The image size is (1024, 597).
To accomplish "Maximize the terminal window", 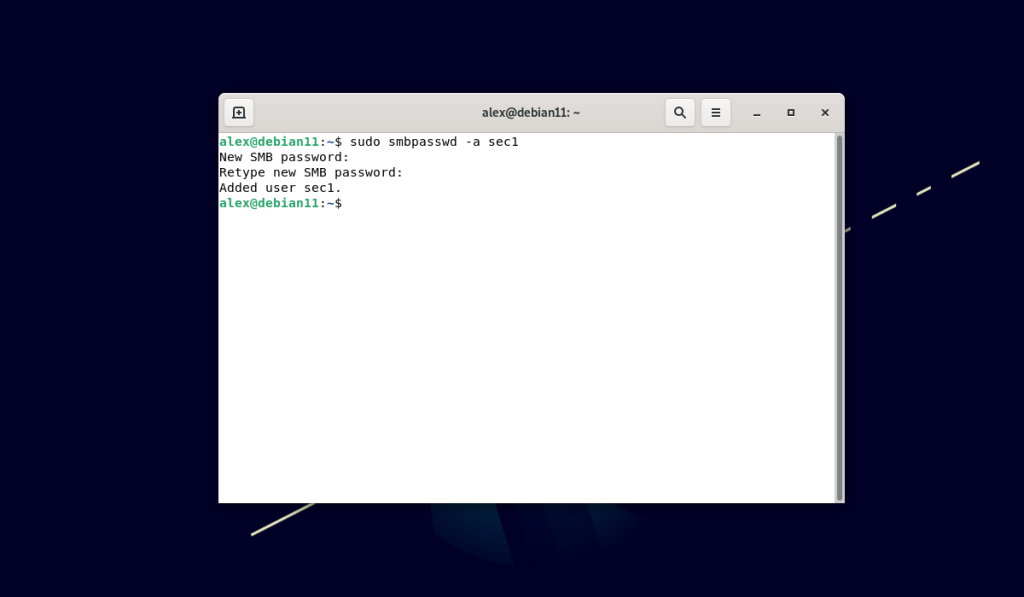I will [x=791, y=112].
